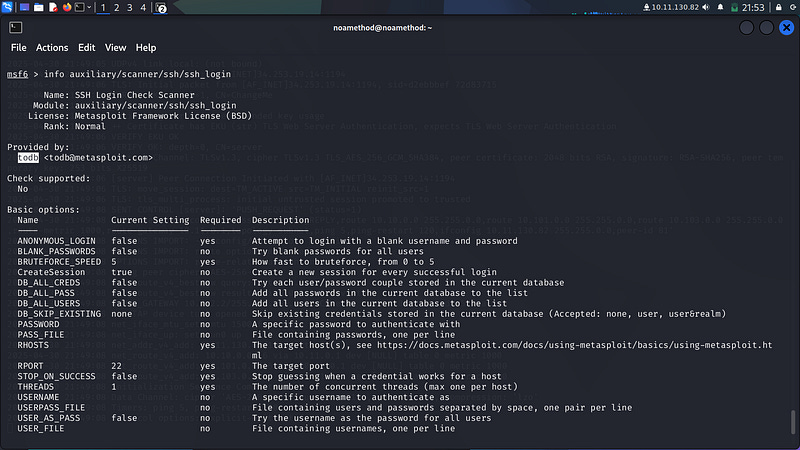Lock the screen via padlock icon

pos(779,7)
